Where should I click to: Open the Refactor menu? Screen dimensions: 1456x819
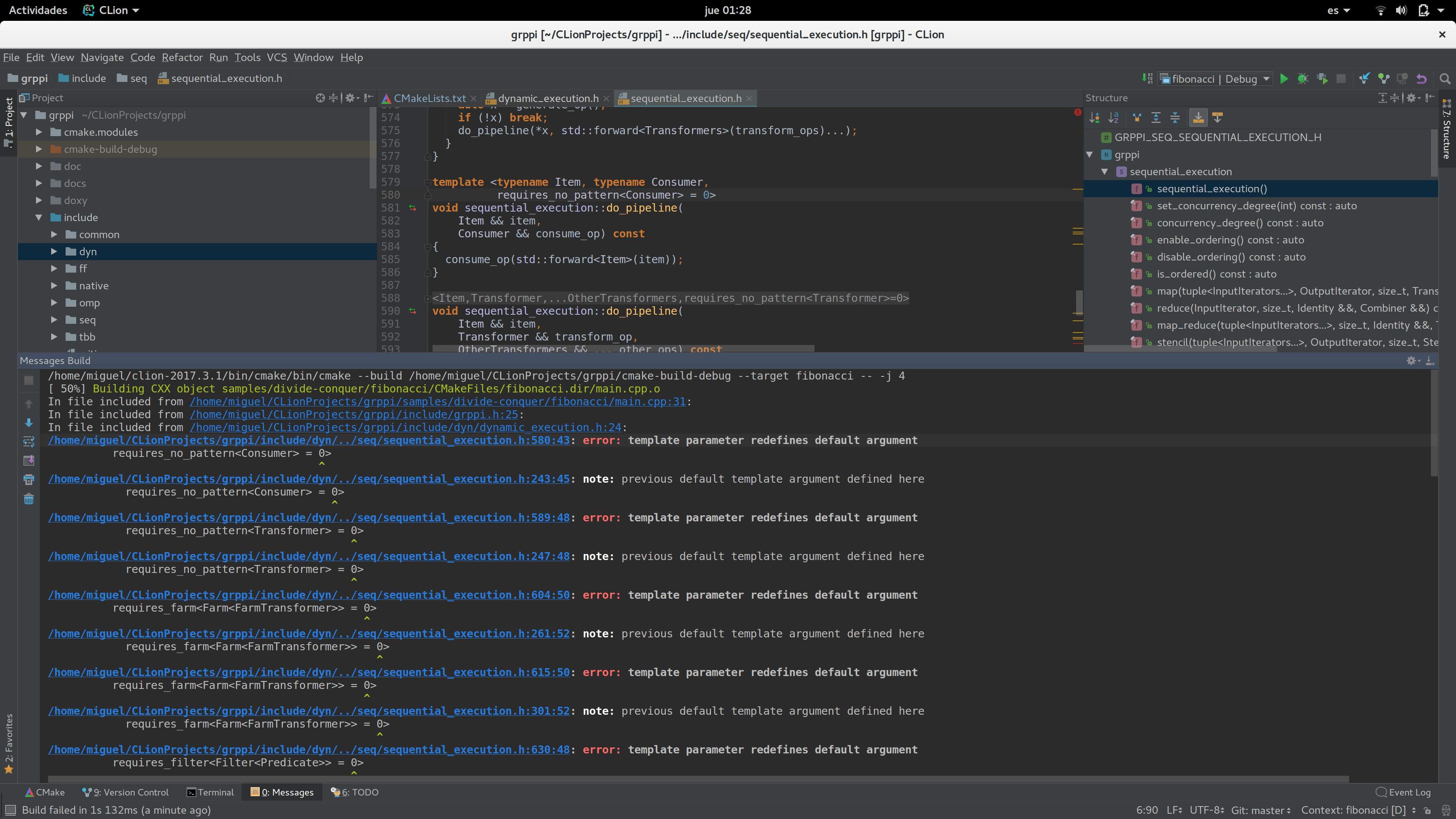pyautogui.click(x=182, y=58)
